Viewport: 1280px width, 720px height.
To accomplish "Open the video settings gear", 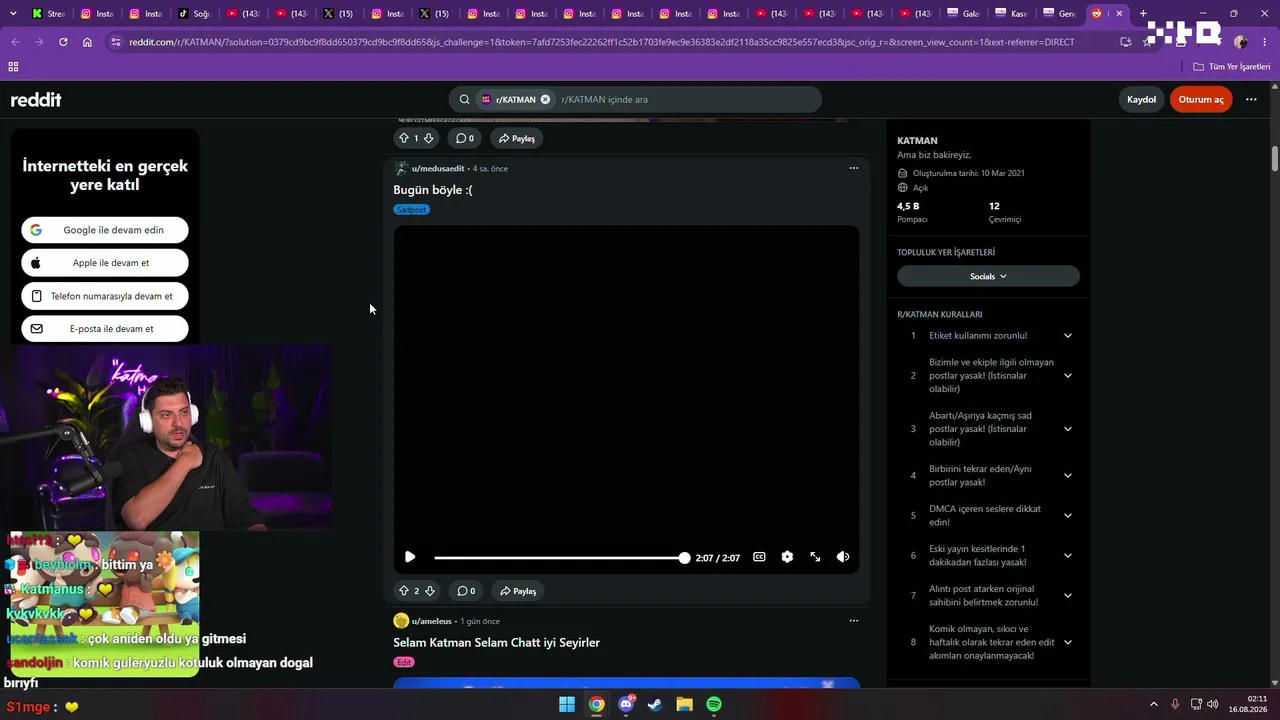I will pos(787,557).
